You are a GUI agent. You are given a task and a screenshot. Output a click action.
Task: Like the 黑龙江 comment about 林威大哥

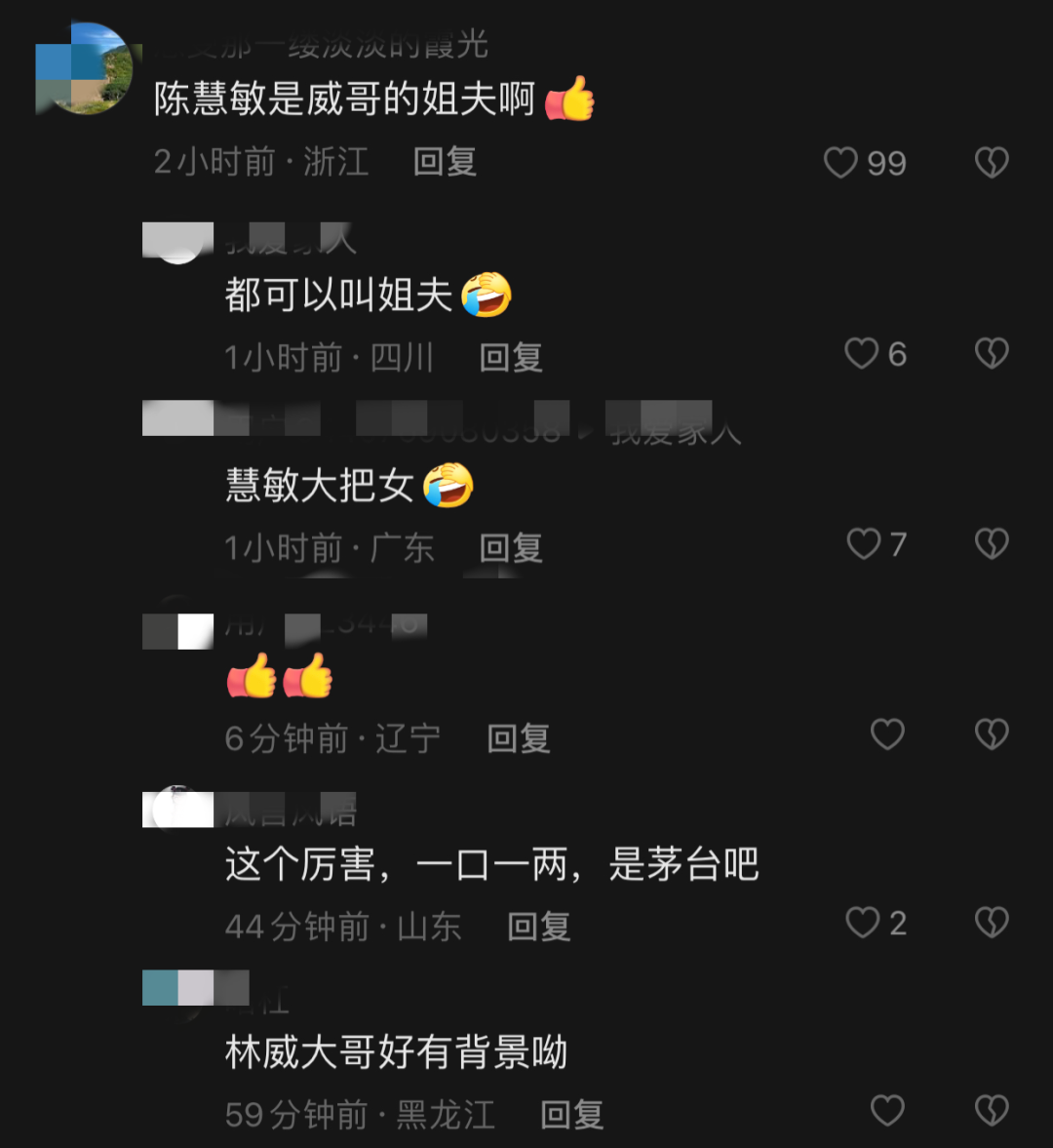tap(887, 1111)
